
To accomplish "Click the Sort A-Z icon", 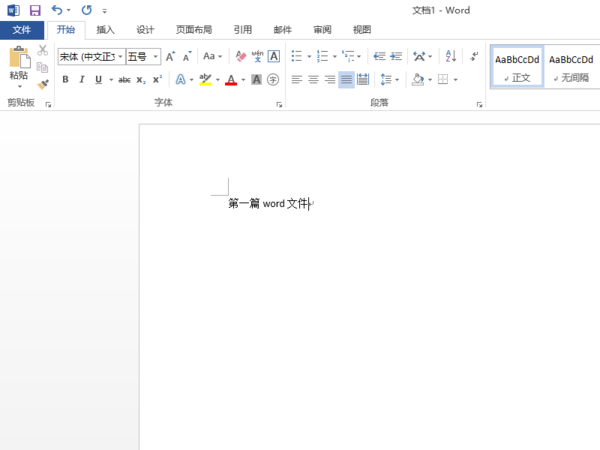I will (450, 57).
